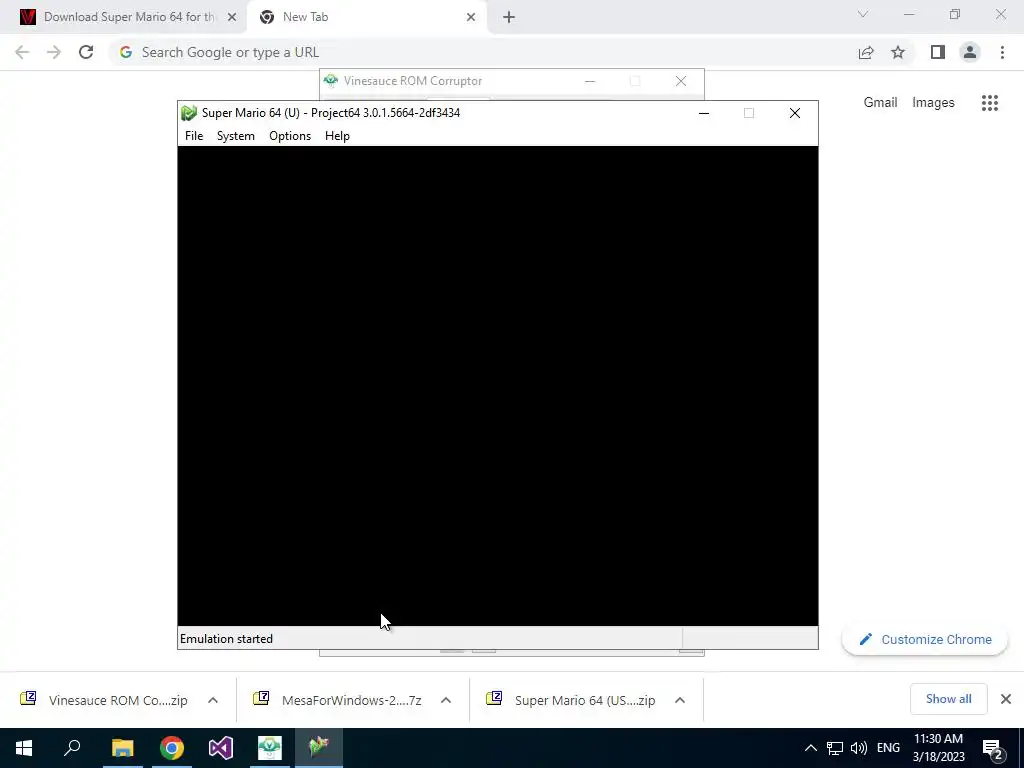Screen dimensions: 1024x768
Task: Open the Windows Start menu
Action: [x=24, y=748]
